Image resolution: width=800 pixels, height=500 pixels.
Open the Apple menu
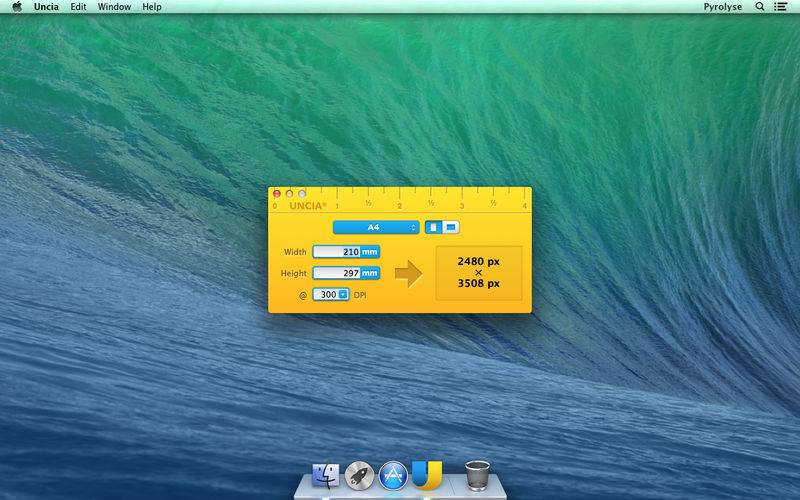click(17, 7)
